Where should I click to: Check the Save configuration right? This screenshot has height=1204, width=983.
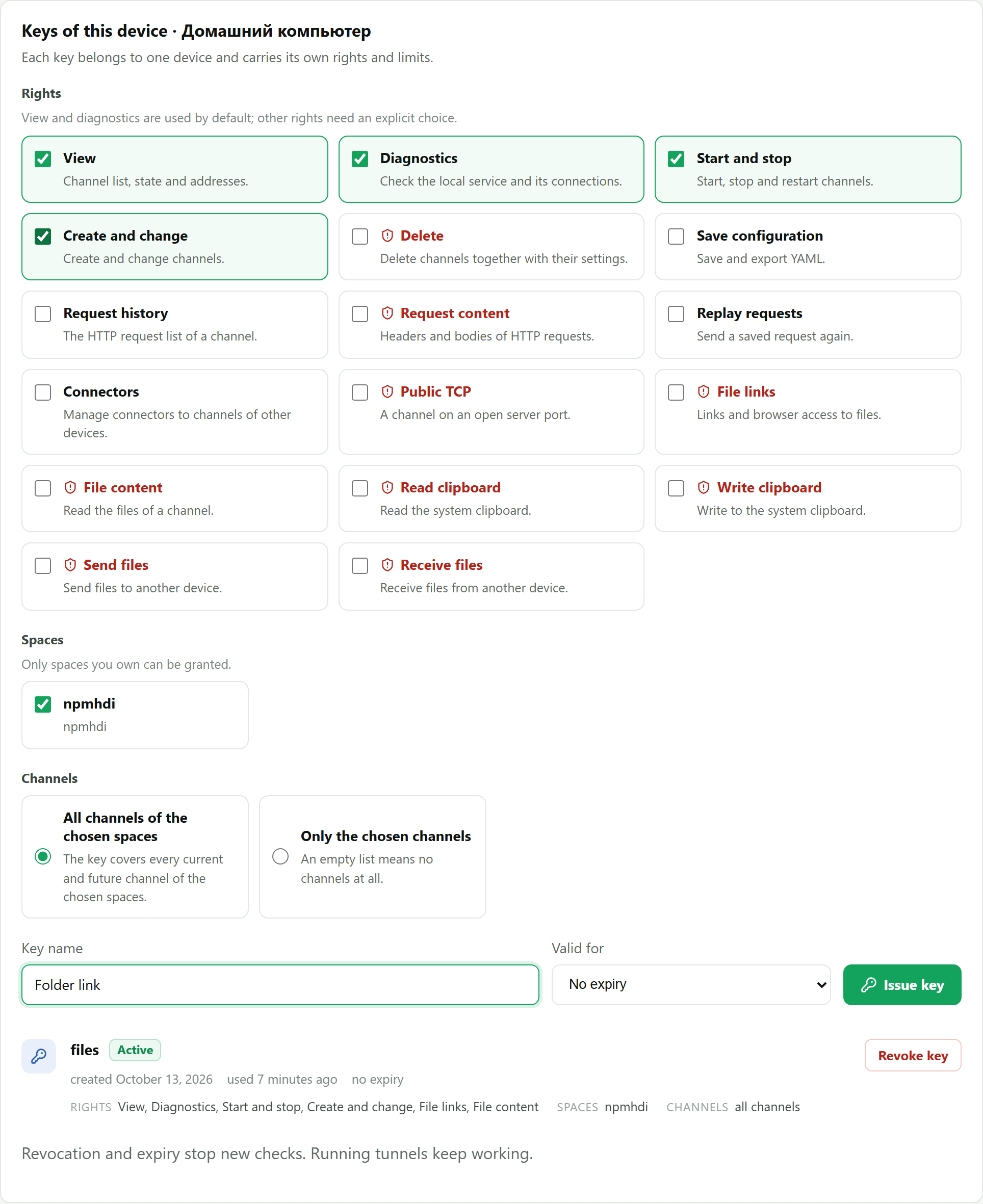pyautogui.click(x=676, y=236)
